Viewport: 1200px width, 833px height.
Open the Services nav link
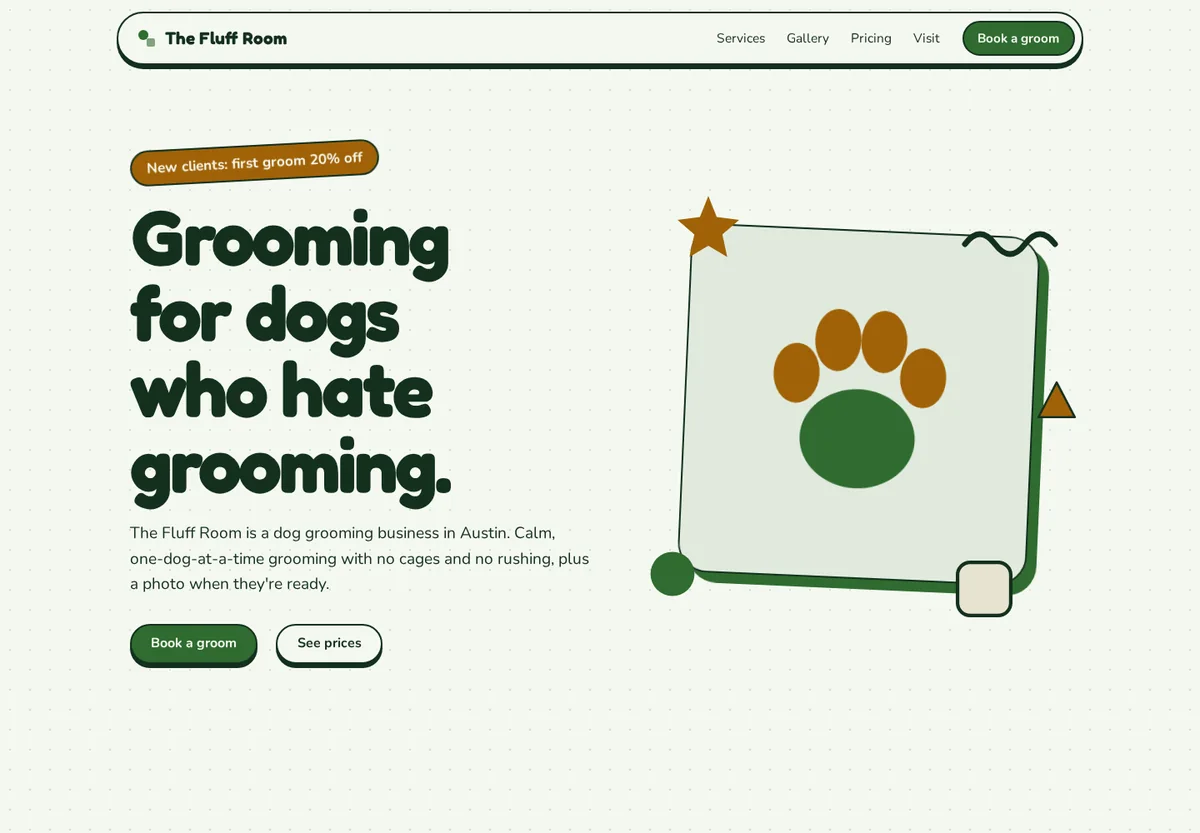741,38
